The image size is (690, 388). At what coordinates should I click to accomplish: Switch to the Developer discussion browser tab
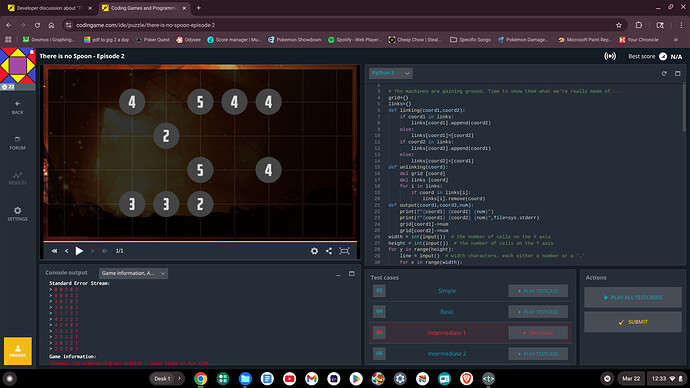(x=50, y=8)
